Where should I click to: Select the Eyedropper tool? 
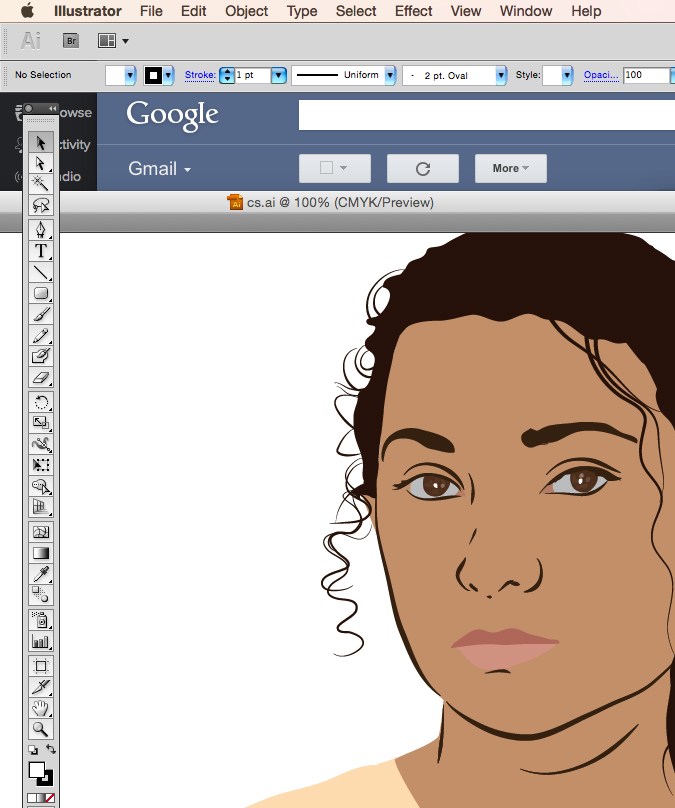pyautogui.click(x=41, y=574)
